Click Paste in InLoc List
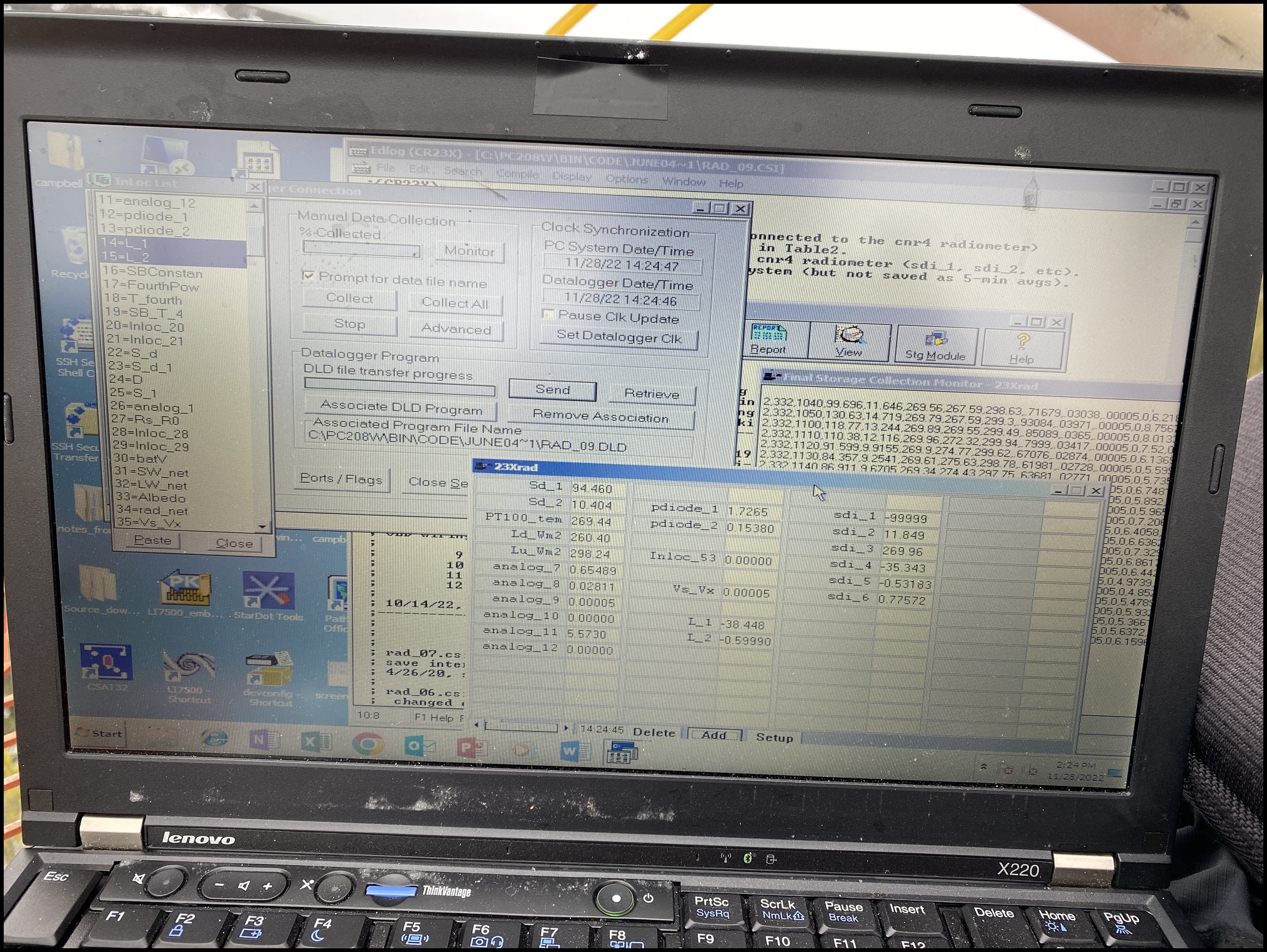The image size is (1267, 952). click(x=152, y=540)
